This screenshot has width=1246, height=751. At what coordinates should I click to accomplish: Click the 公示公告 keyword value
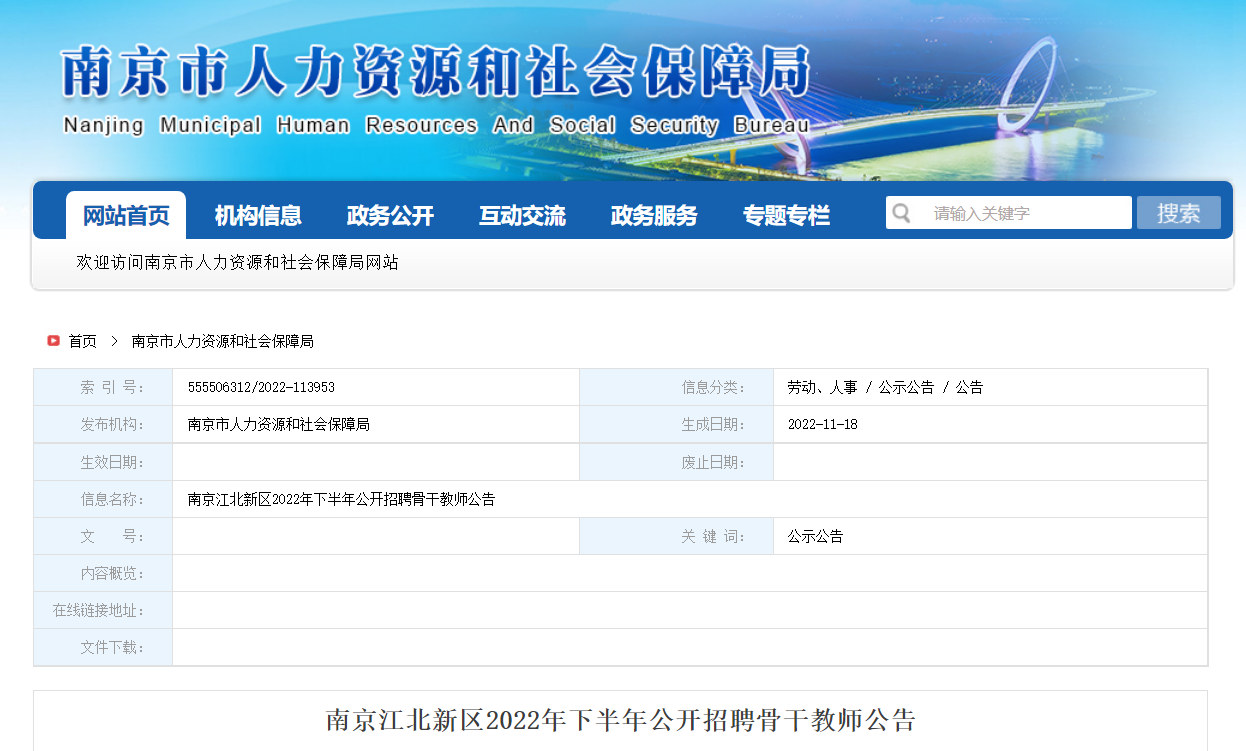click(815, 536)
